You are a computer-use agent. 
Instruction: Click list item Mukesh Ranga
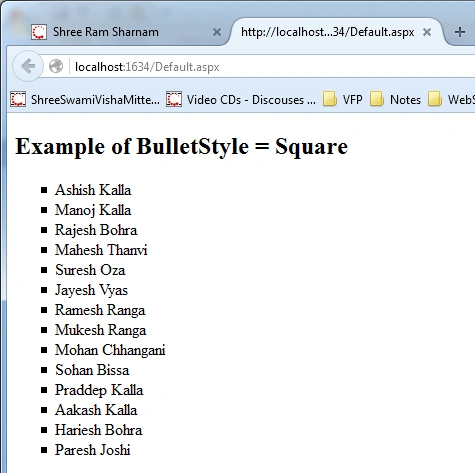pos(100,330)
